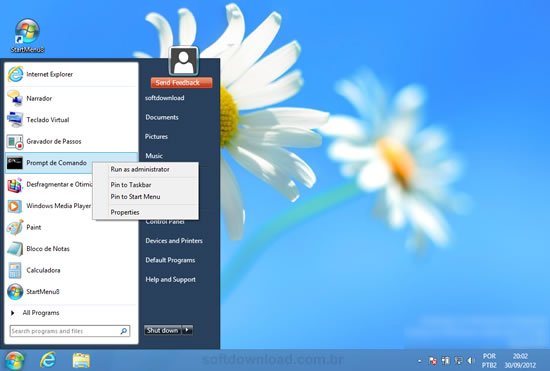This screenshot has width=550, height=371.
Task: Click the Paint text label
Action: click(34, 227)
